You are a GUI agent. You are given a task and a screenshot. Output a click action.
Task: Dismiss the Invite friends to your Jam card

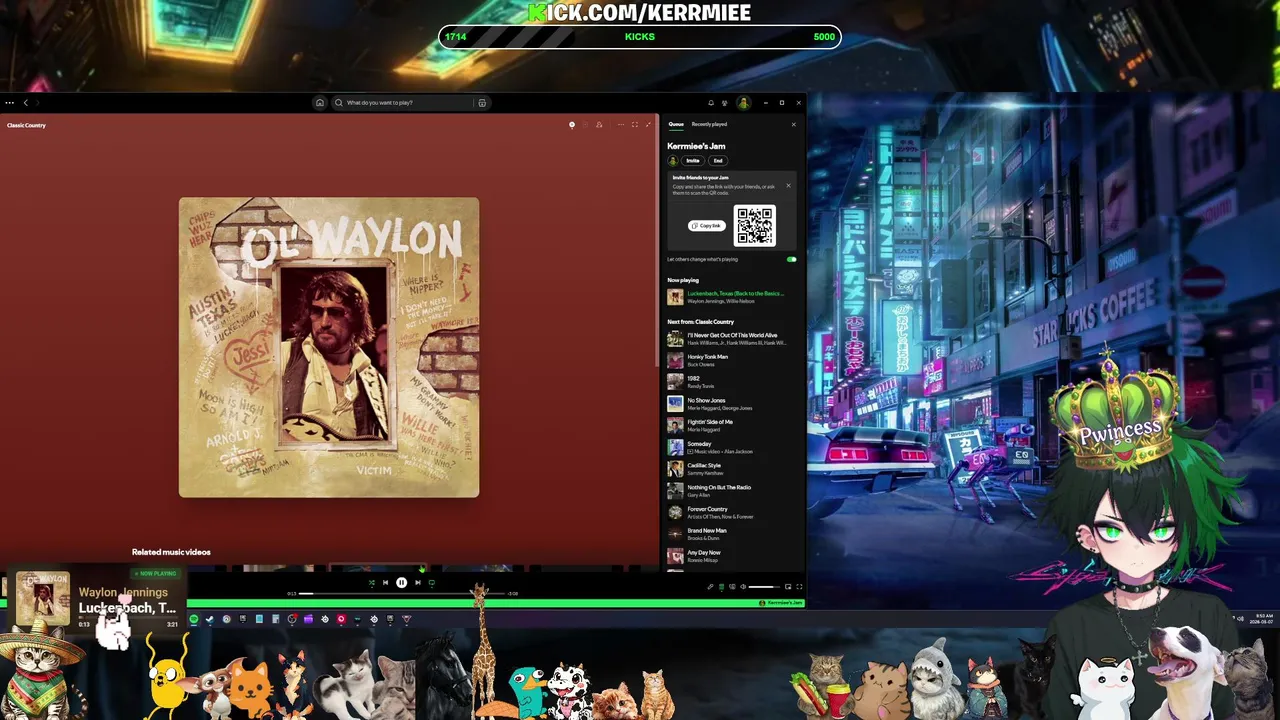click(788, 185)
